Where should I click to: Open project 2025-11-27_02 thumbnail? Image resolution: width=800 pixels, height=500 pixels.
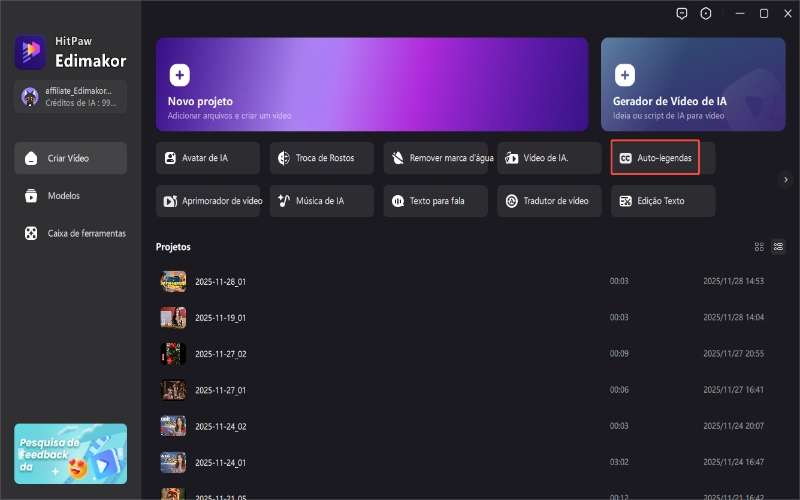point(173,353)
